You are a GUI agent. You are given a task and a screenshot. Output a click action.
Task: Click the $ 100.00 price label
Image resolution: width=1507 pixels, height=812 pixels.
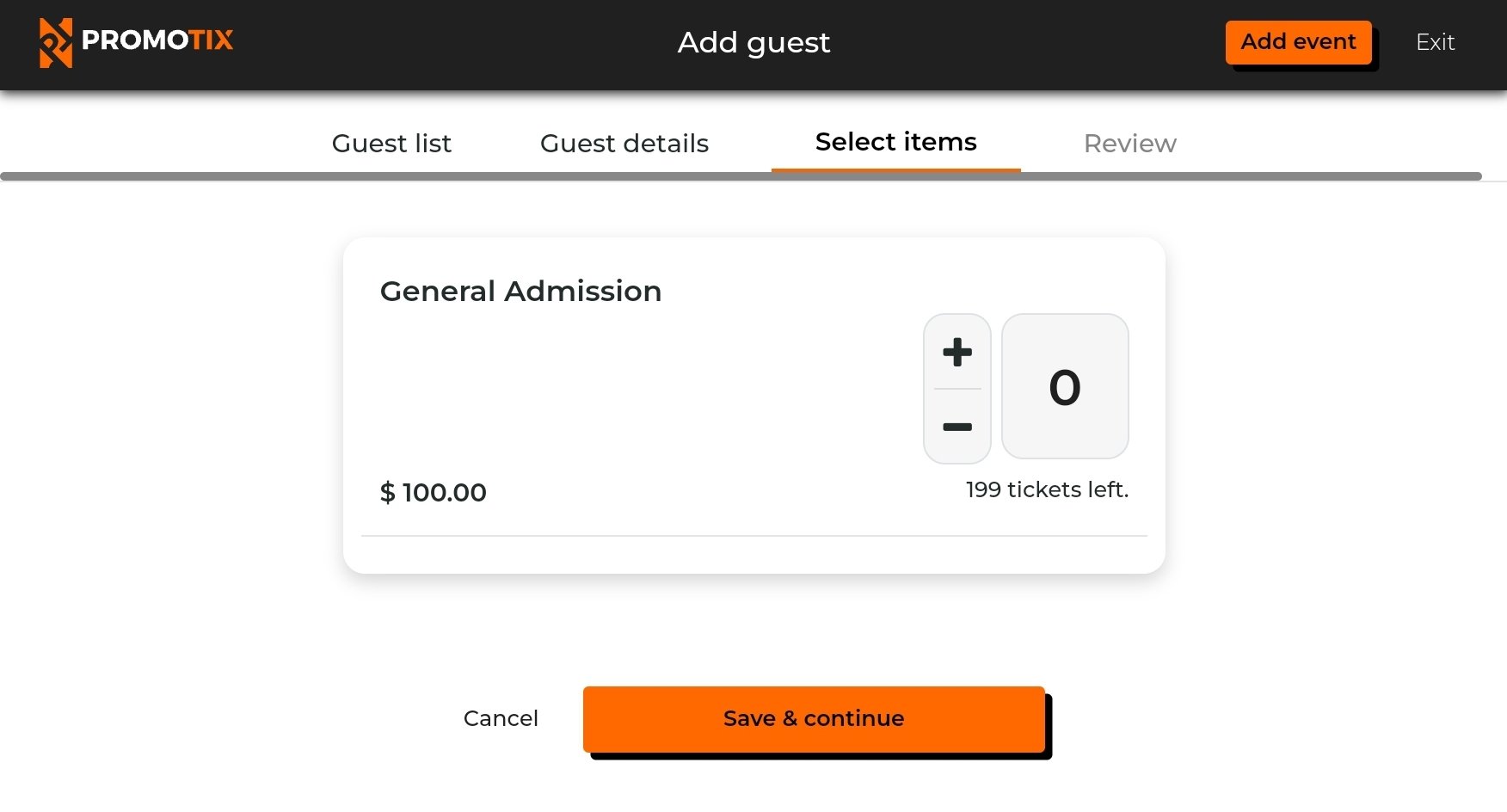pyautogui.click(x=434, y=492)
